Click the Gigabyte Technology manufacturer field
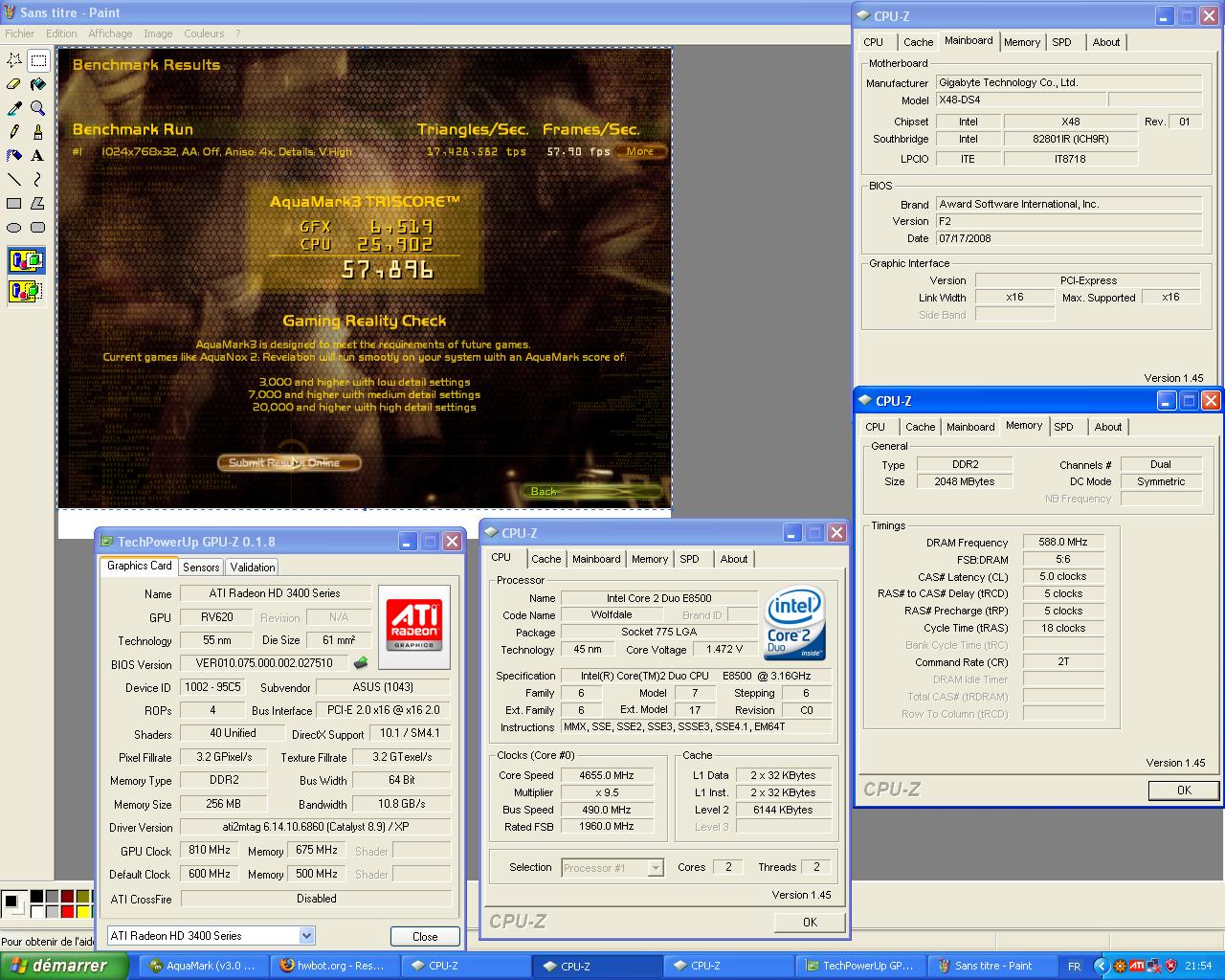This screenshot has height=980, width=1225. (1068, 82)
